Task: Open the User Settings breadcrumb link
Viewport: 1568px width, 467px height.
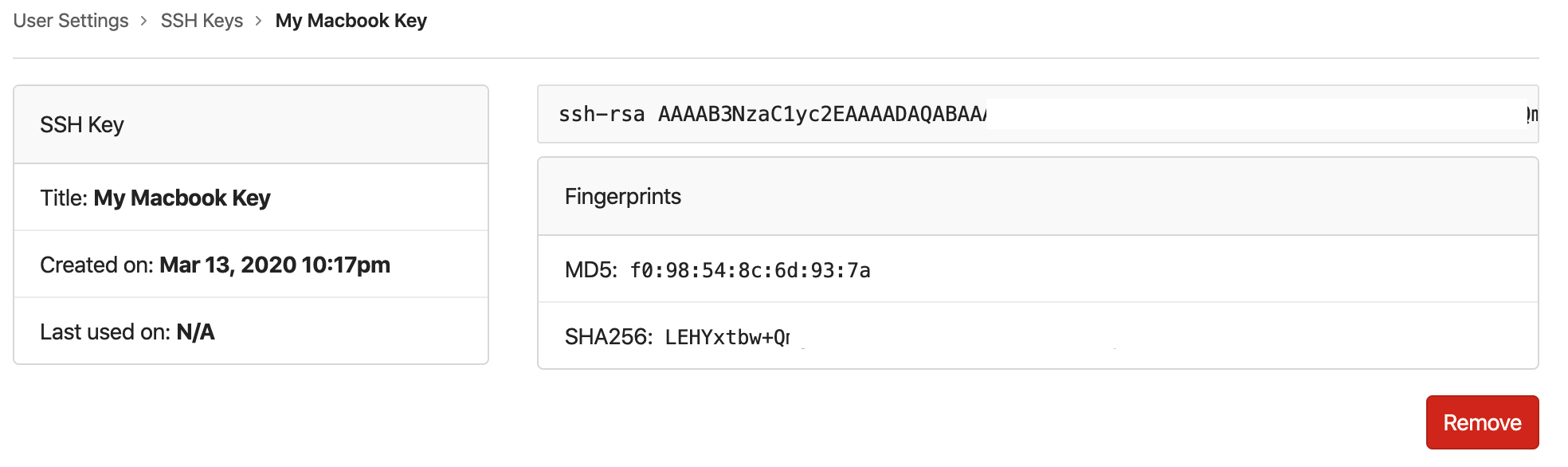Action: (71, 21)
